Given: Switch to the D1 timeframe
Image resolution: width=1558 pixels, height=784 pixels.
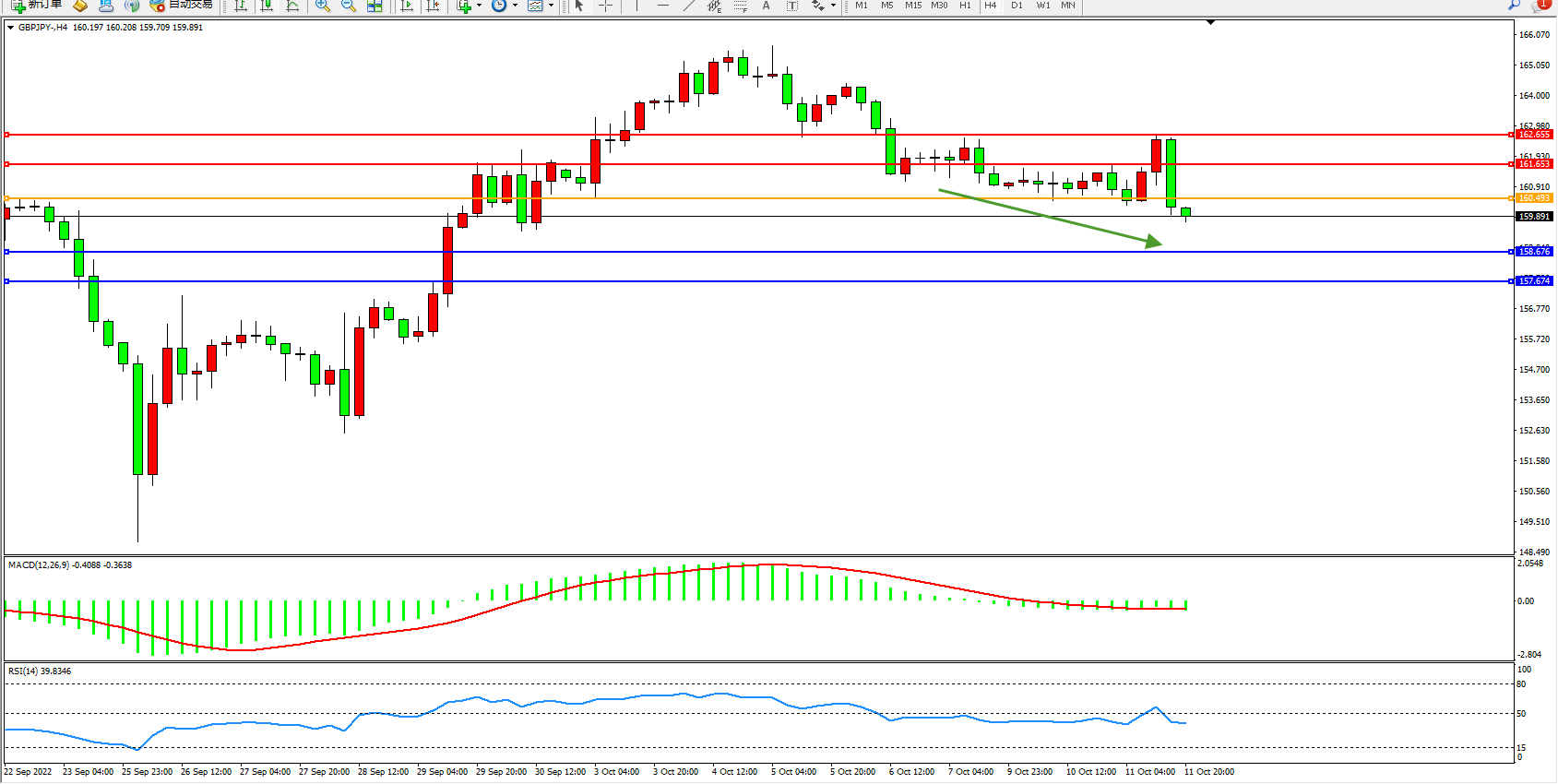Looking at the screenshot, I should (x=1017, y=6).
